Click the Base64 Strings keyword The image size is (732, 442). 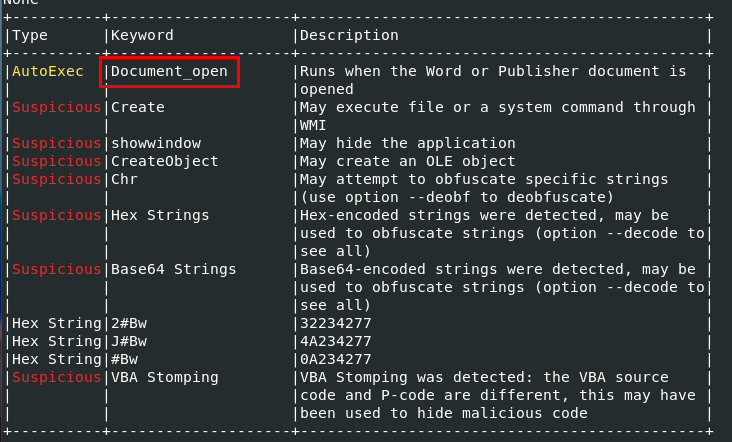click(173, 270)
